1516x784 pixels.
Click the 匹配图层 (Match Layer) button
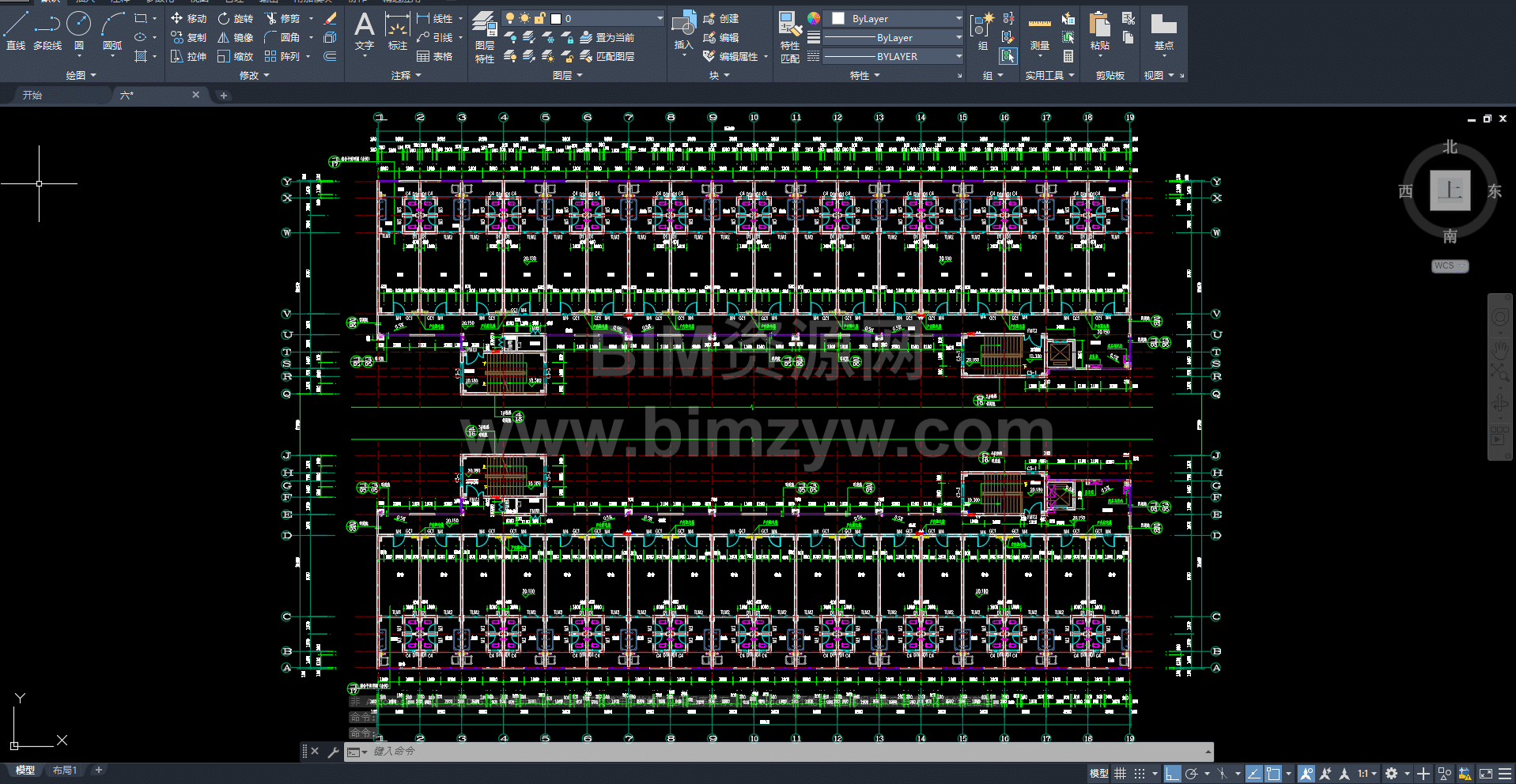tap(607, 56)
